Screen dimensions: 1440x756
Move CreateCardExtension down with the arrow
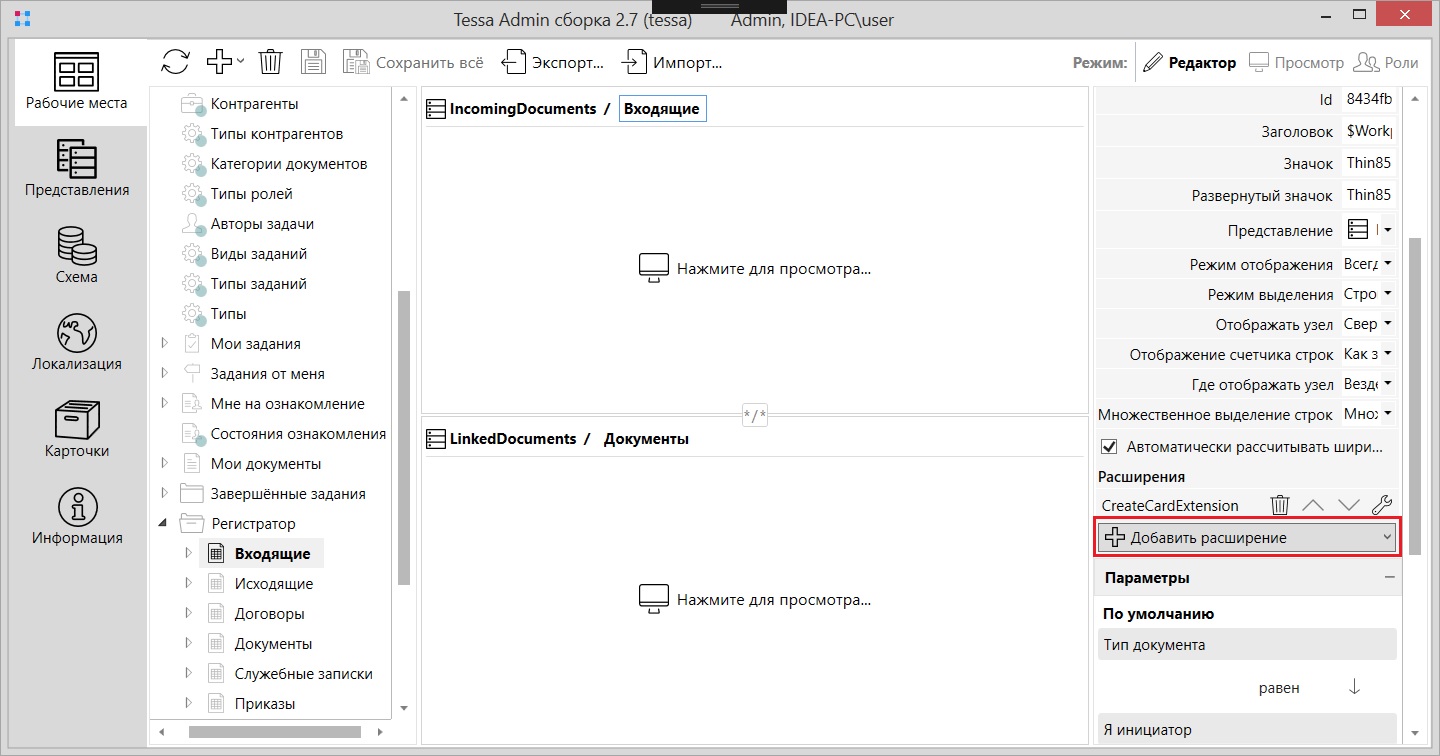coord(1348,506)
